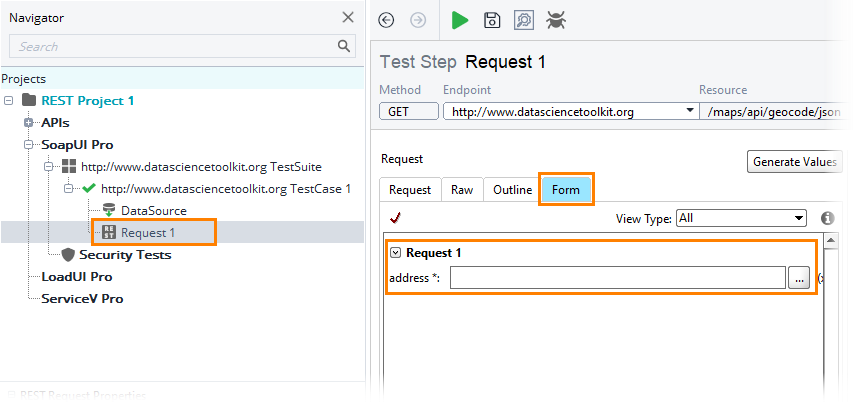Go back with the left arrow icon
This screenshot has height=403, width=854.
point(386,21)
